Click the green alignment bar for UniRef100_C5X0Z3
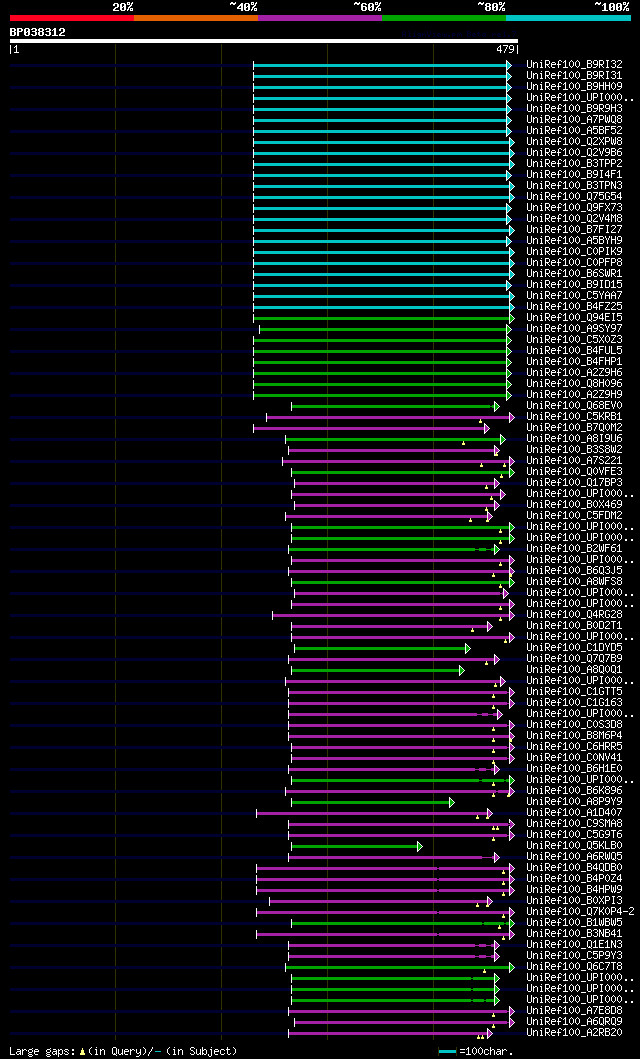Screen dimensions: 640x1059 tap(383, 340)
